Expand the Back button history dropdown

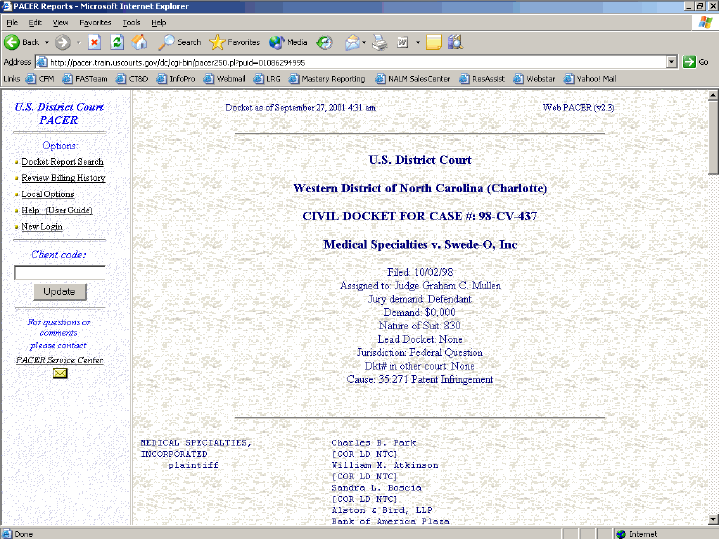tap(47, 43)
